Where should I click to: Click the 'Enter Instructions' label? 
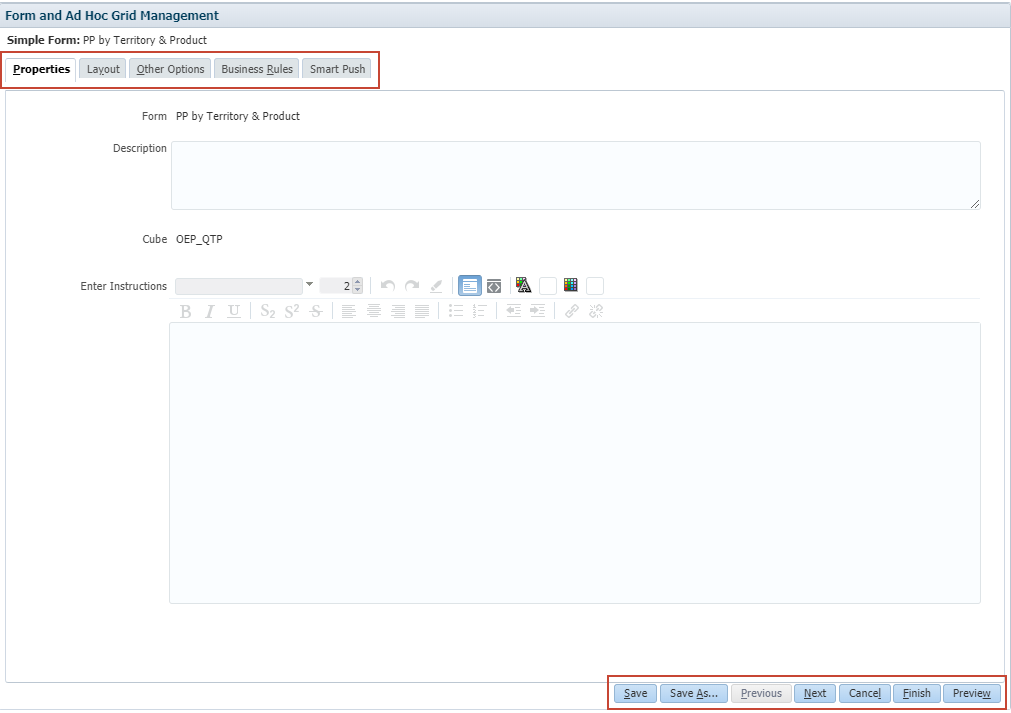(x=124, y=286)
